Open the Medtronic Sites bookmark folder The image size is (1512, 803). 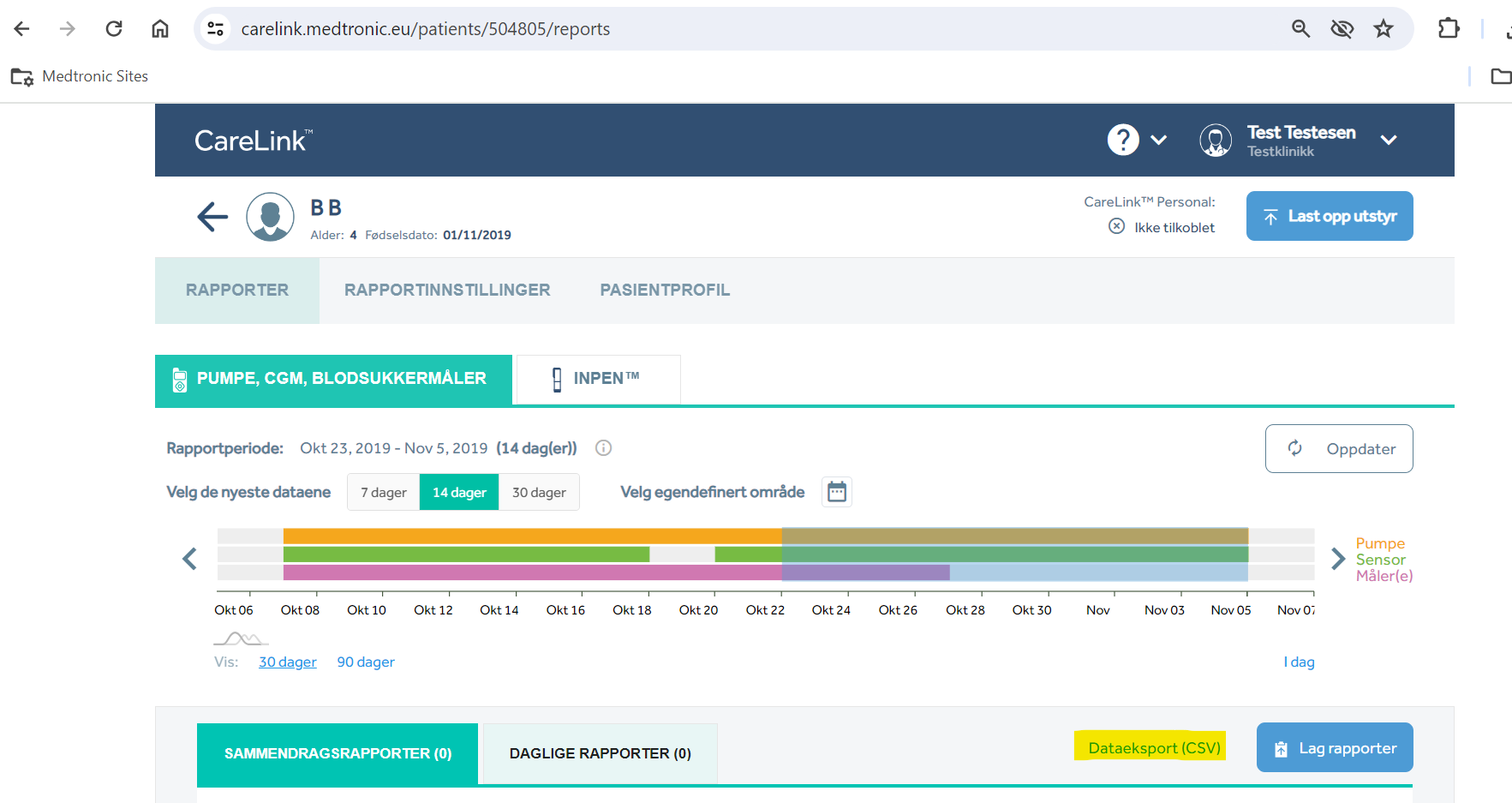80,76
